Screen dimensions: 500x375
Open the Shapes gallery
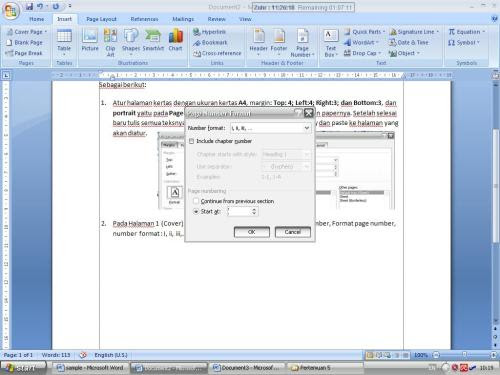pyautogui.click(x=131, y=41)
